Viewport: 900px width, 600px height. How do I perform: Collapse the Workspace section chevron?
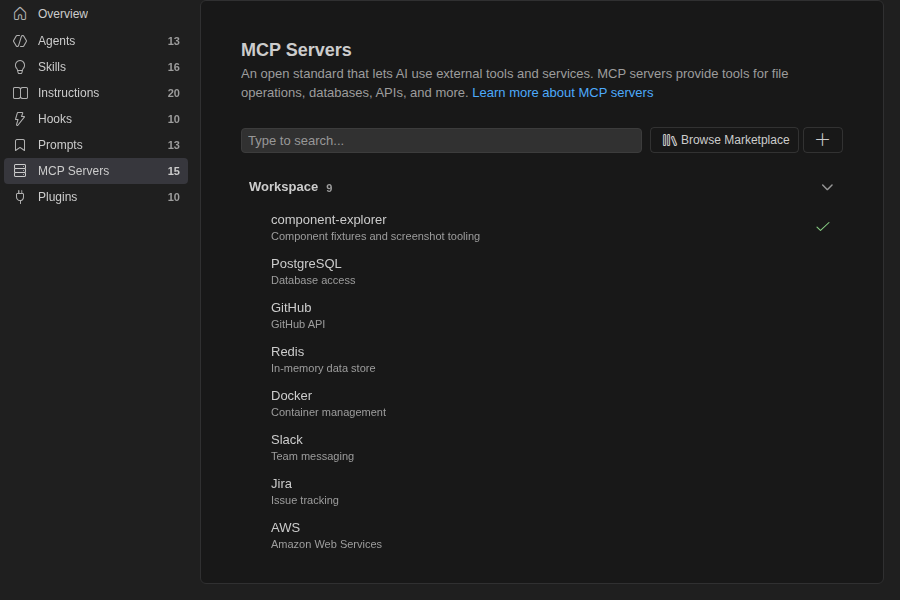827,187
